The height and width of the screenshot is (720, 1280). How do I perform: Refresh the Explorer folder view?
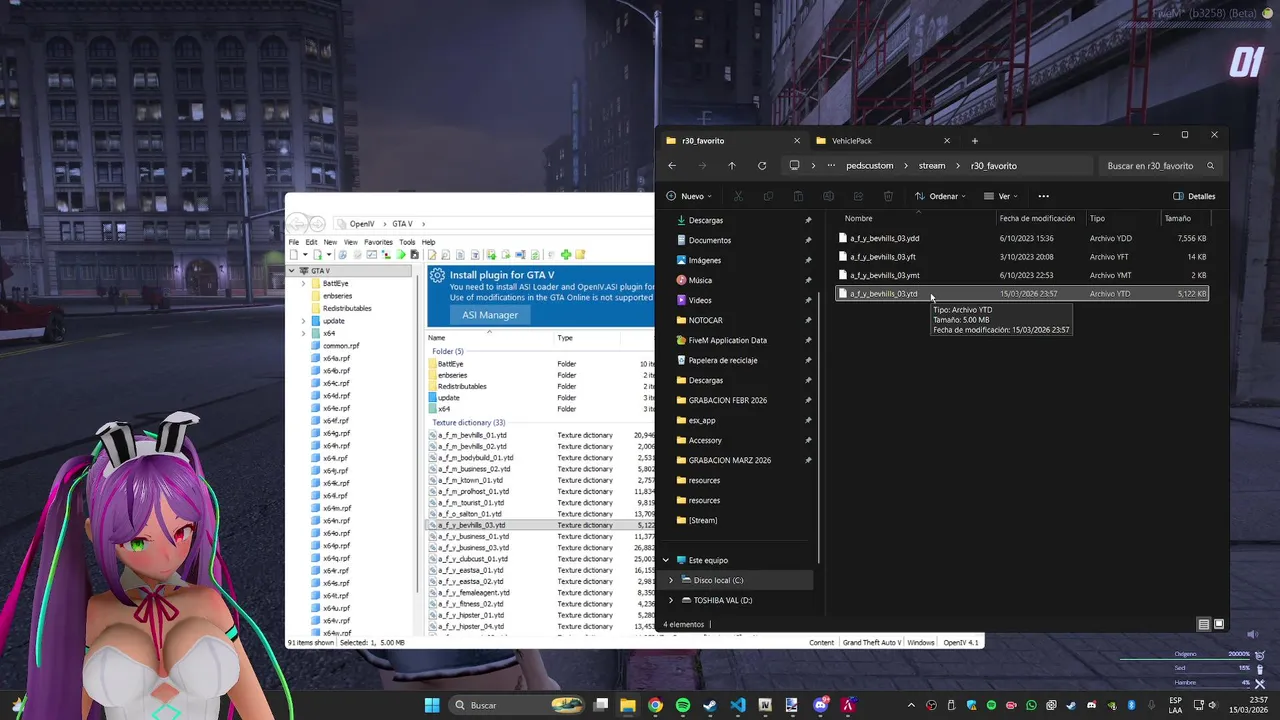point(762,166)
